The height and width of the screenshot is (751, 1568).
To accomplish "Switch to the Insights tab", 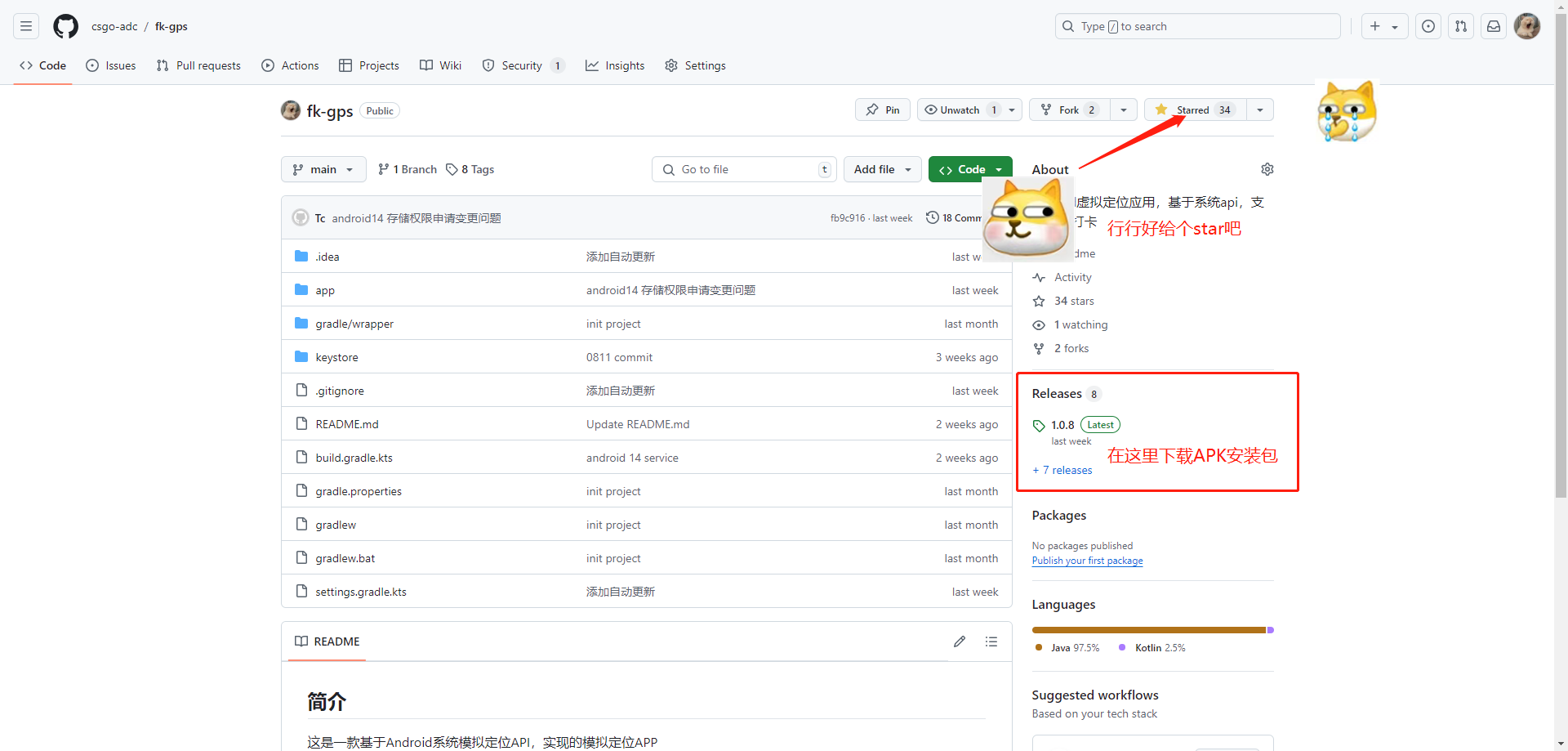I will [615, 65].
